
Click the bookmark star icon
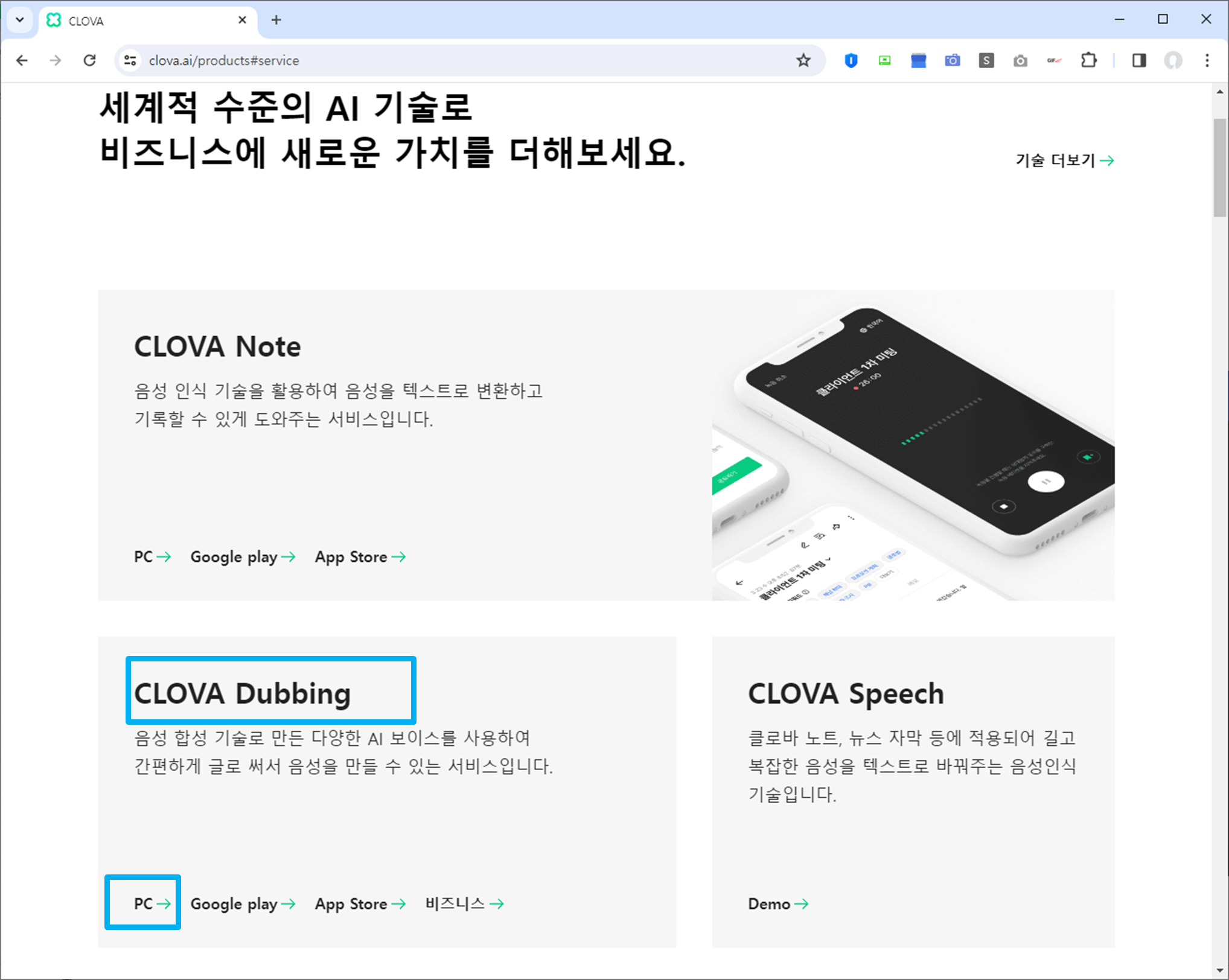(x=803, y=60)
